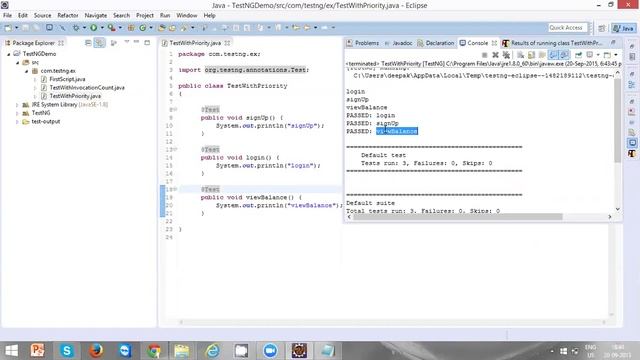This screenshot has width=640, height=360.
Task: Open the External Tools dropdown arrow
Action: 120,28
